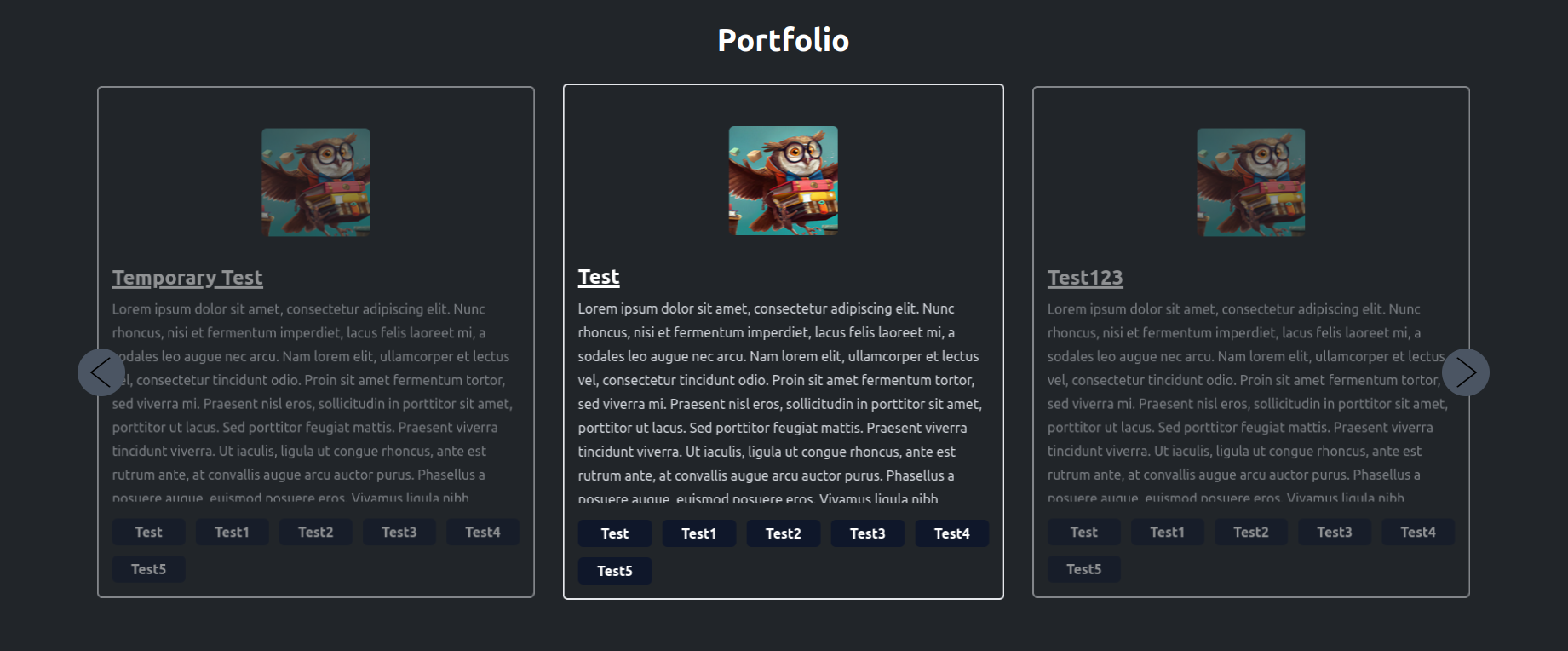This screenshot has width=1568, height=651.
Task: Select Test2 tag in Temporary Test card
Action: point(316,532)
